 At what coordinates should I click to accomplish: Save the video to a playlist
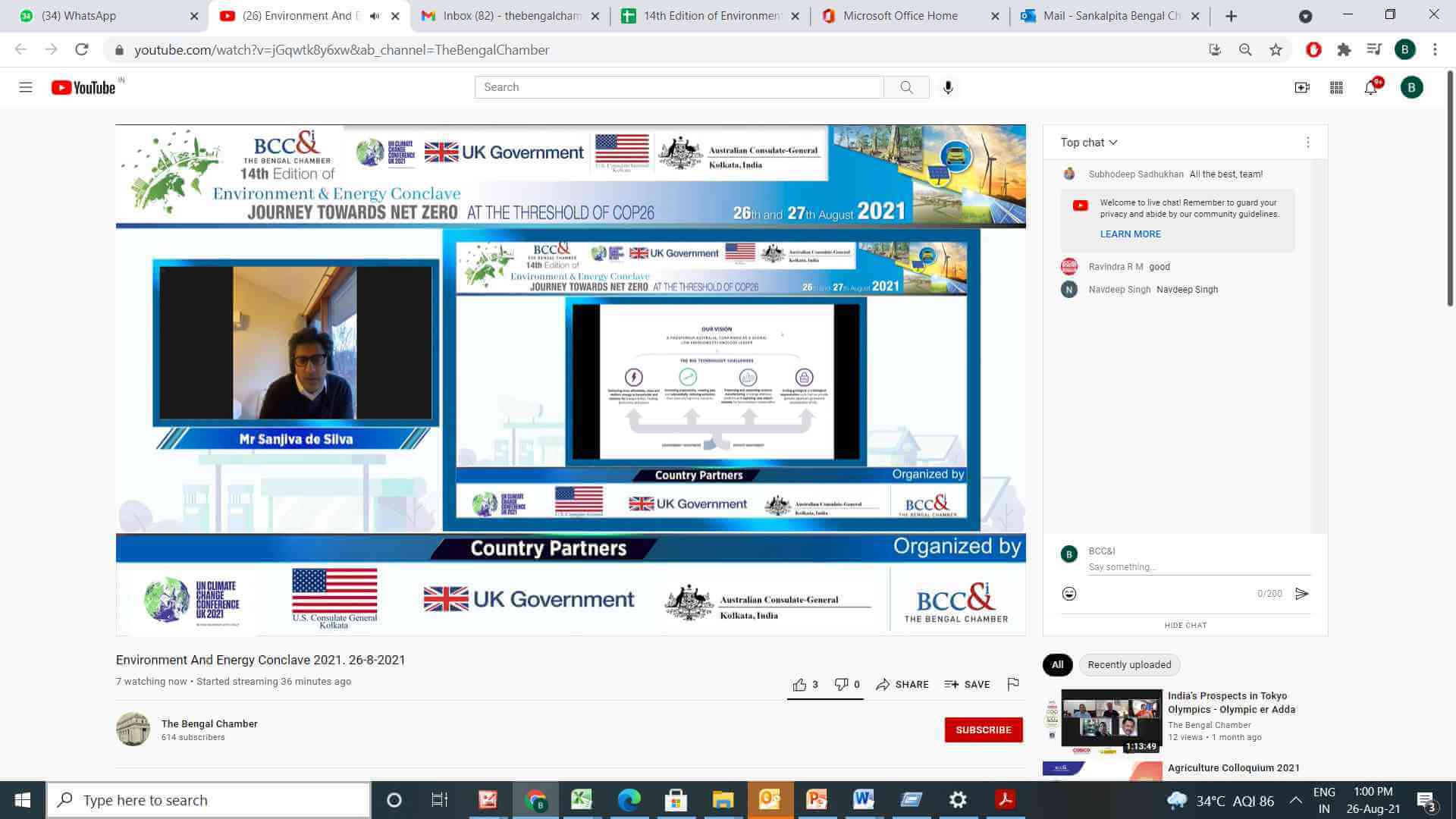coord(968,684)
